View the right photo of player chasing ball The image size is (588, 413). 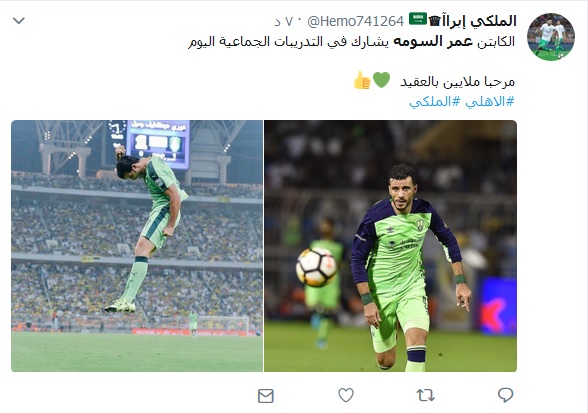[x=390, y=246]
